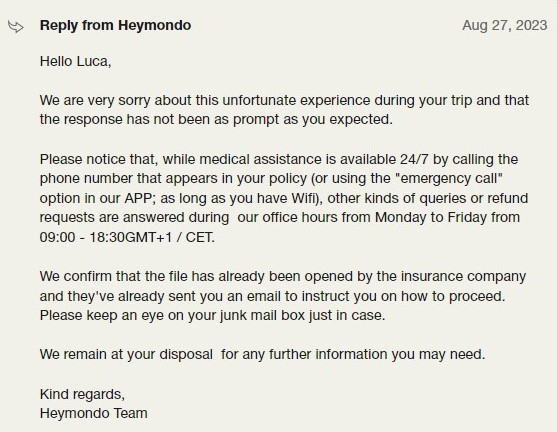
Task: Click the text "24/7" in the message
Action: 414,159
